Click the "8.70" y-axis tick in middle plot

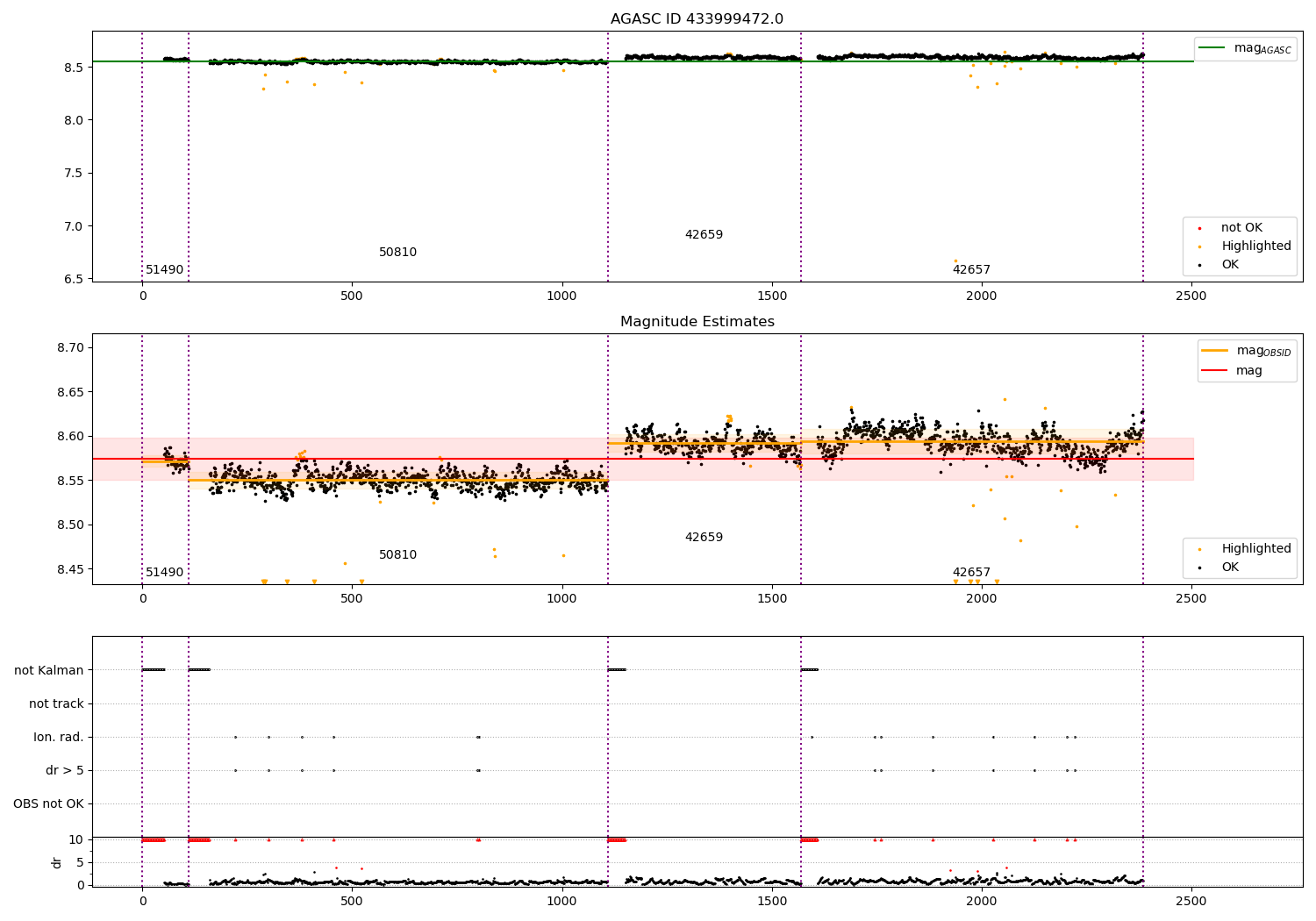[x=71, y=348]
